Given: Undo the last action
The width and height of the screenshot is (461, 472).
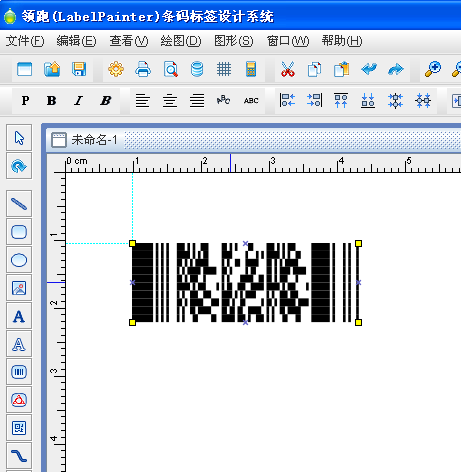Looking at the screenshot, I should click(x=369, y=69).
